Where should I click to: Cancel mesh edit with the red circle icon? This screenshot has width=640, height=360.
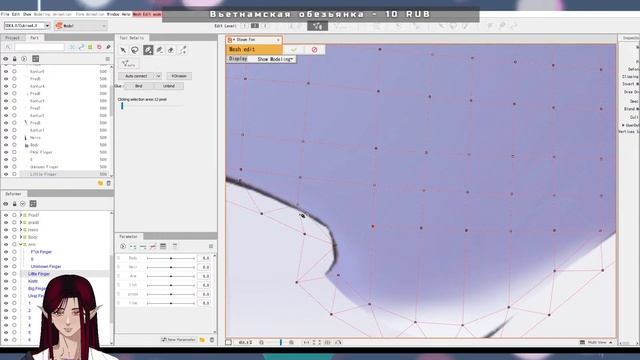[x=314, y=49]
